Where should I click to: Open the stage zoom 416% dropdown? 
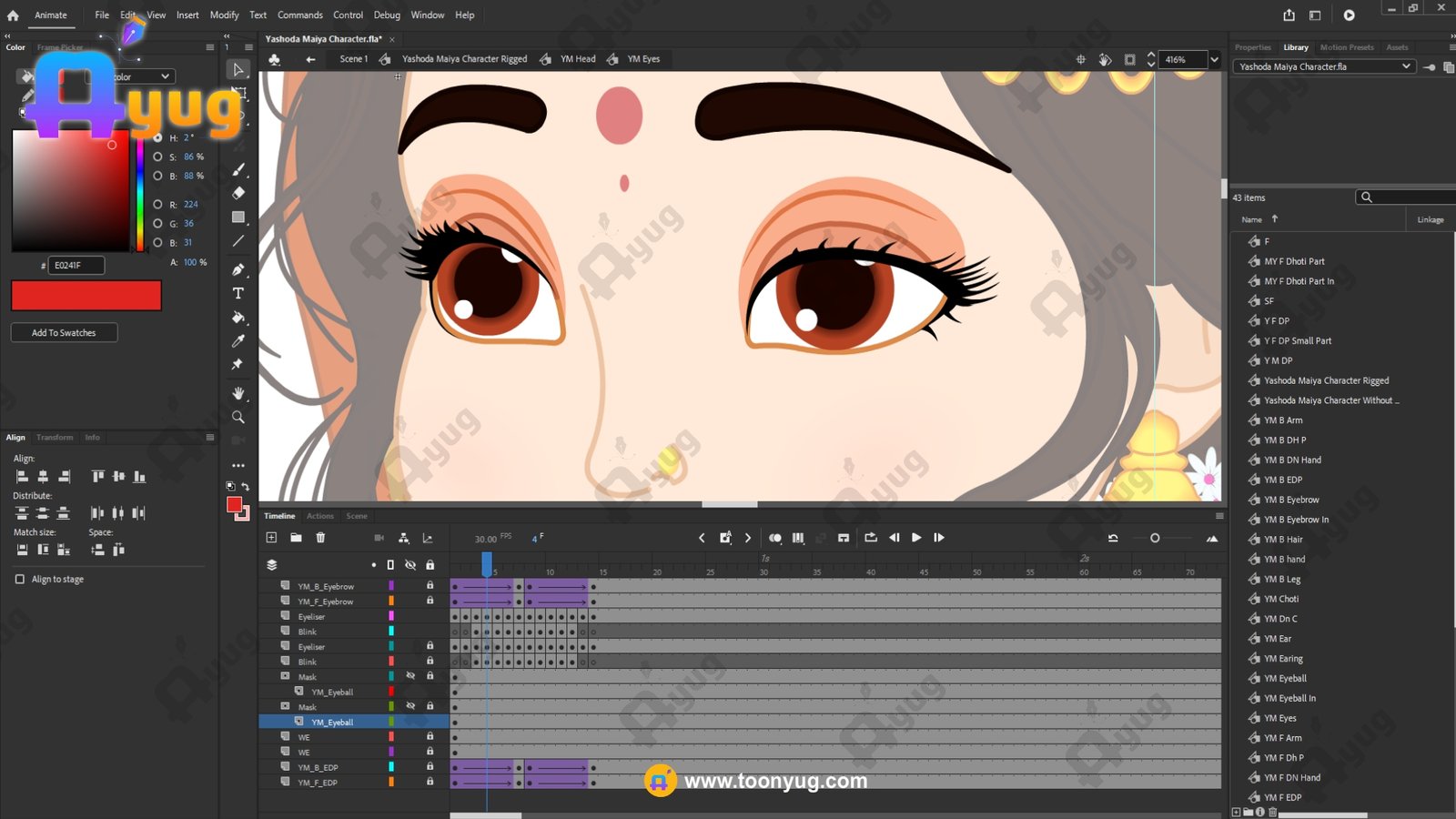click(x=1214, y=60)
